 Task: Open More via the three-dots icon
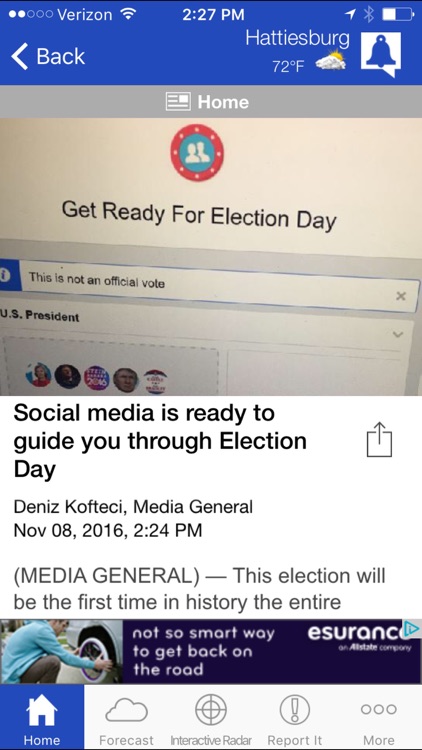tap(378, 709)
